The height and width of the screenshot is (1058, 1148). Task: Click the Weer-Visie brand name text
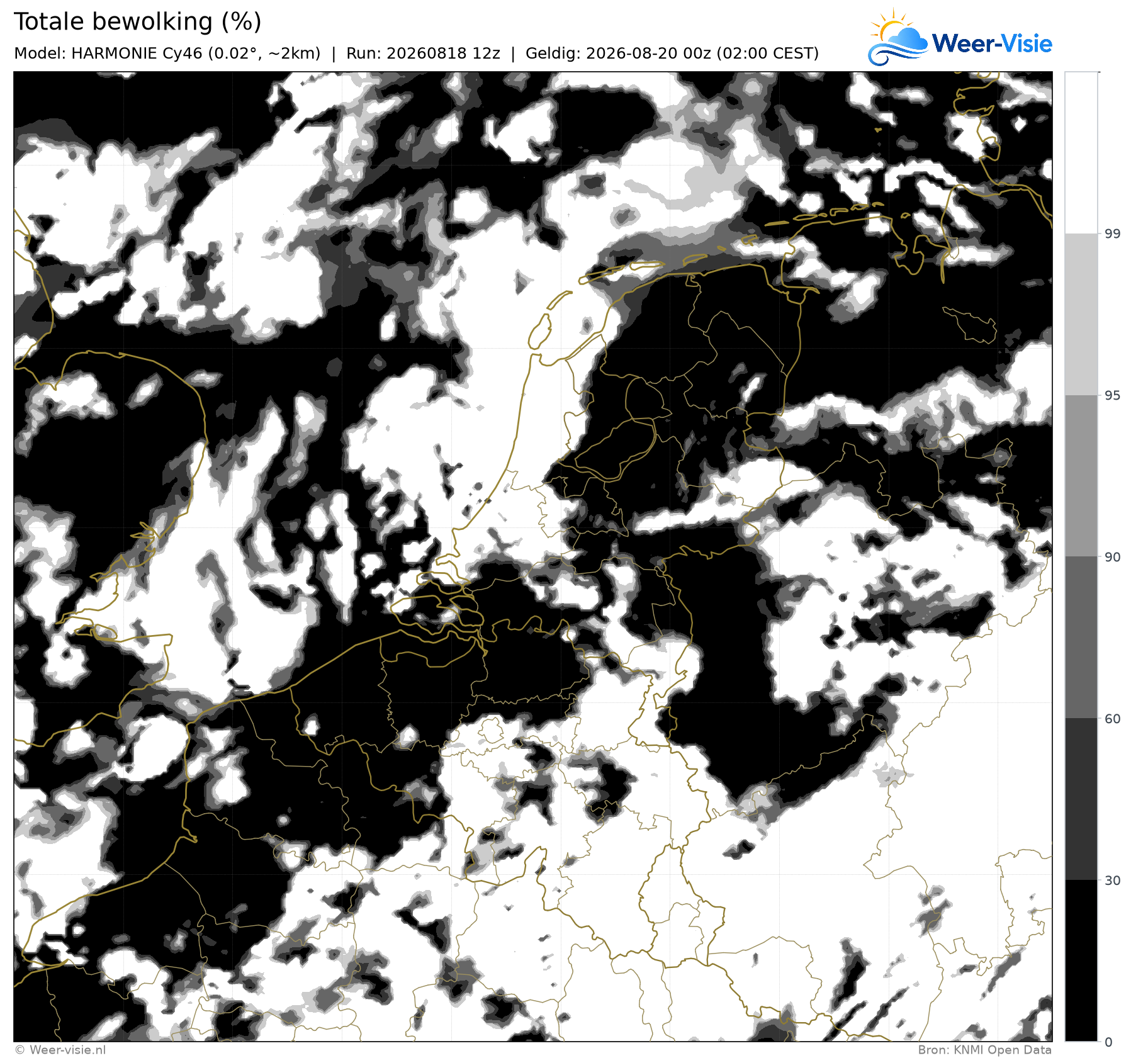[992, 43]
